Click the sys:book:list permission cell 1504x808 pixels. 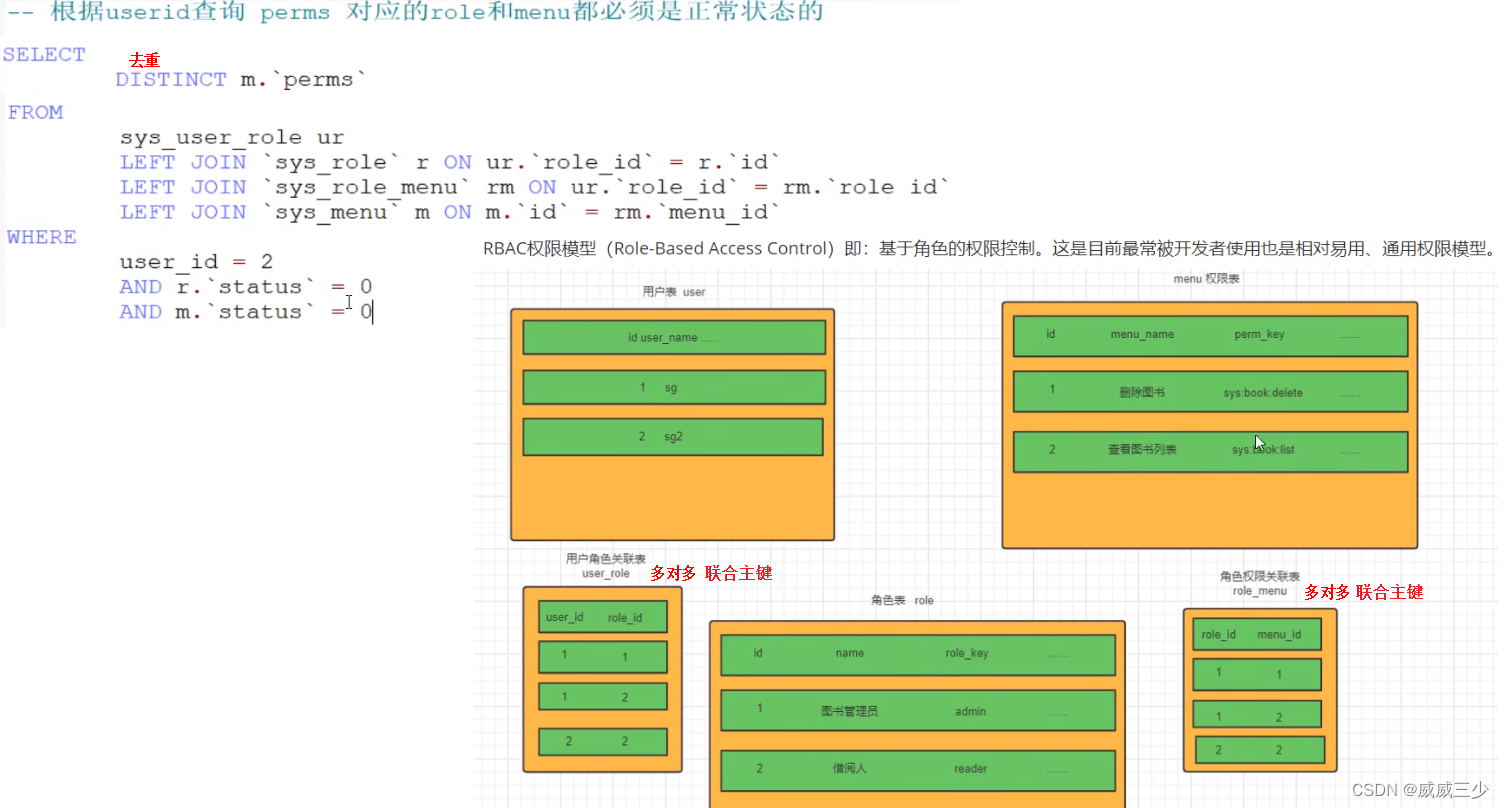(x=1263, y=450)
